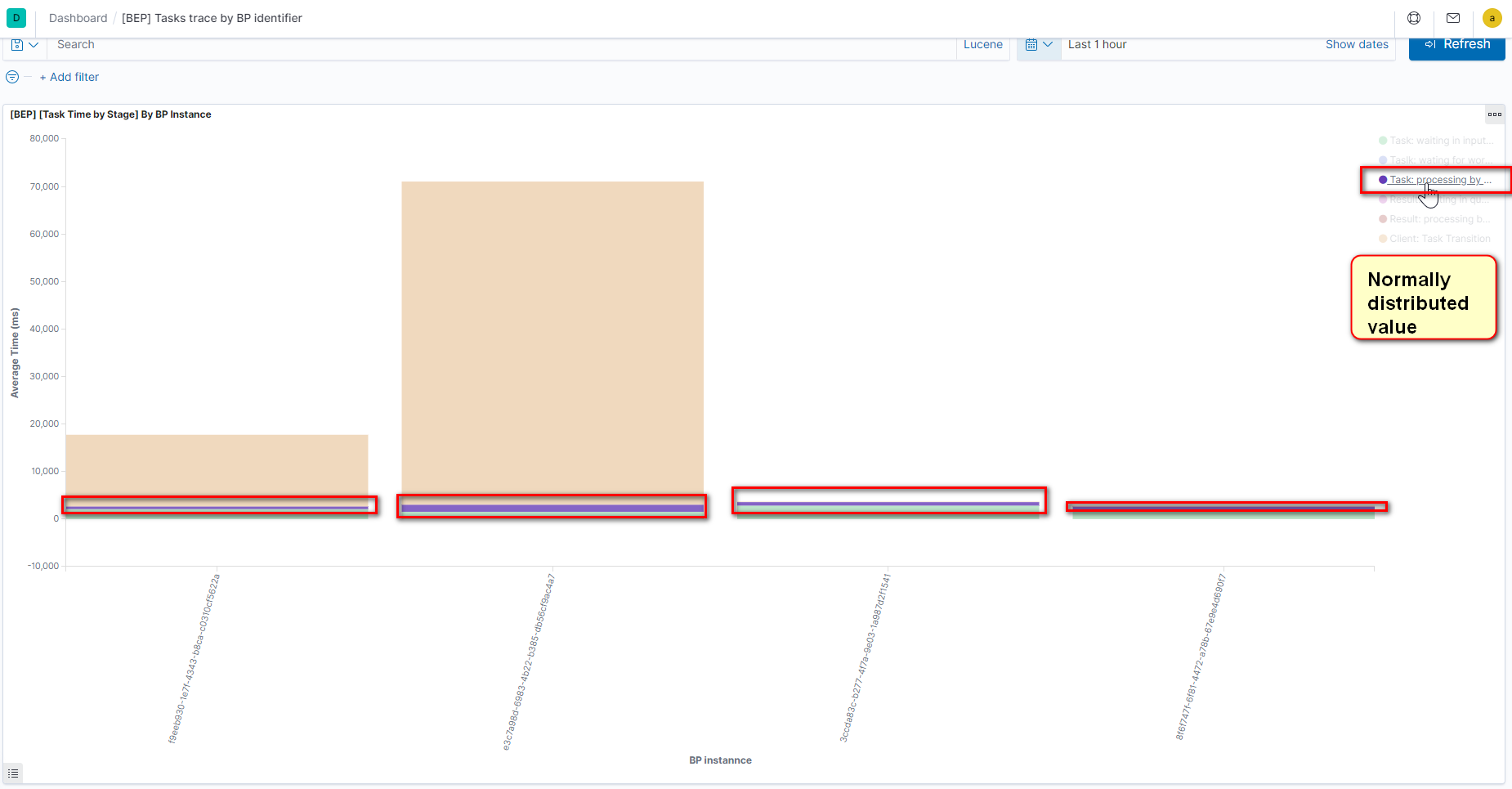
Task: Open the mail newsfeed icon
Action: click(x=1453, y=18)
